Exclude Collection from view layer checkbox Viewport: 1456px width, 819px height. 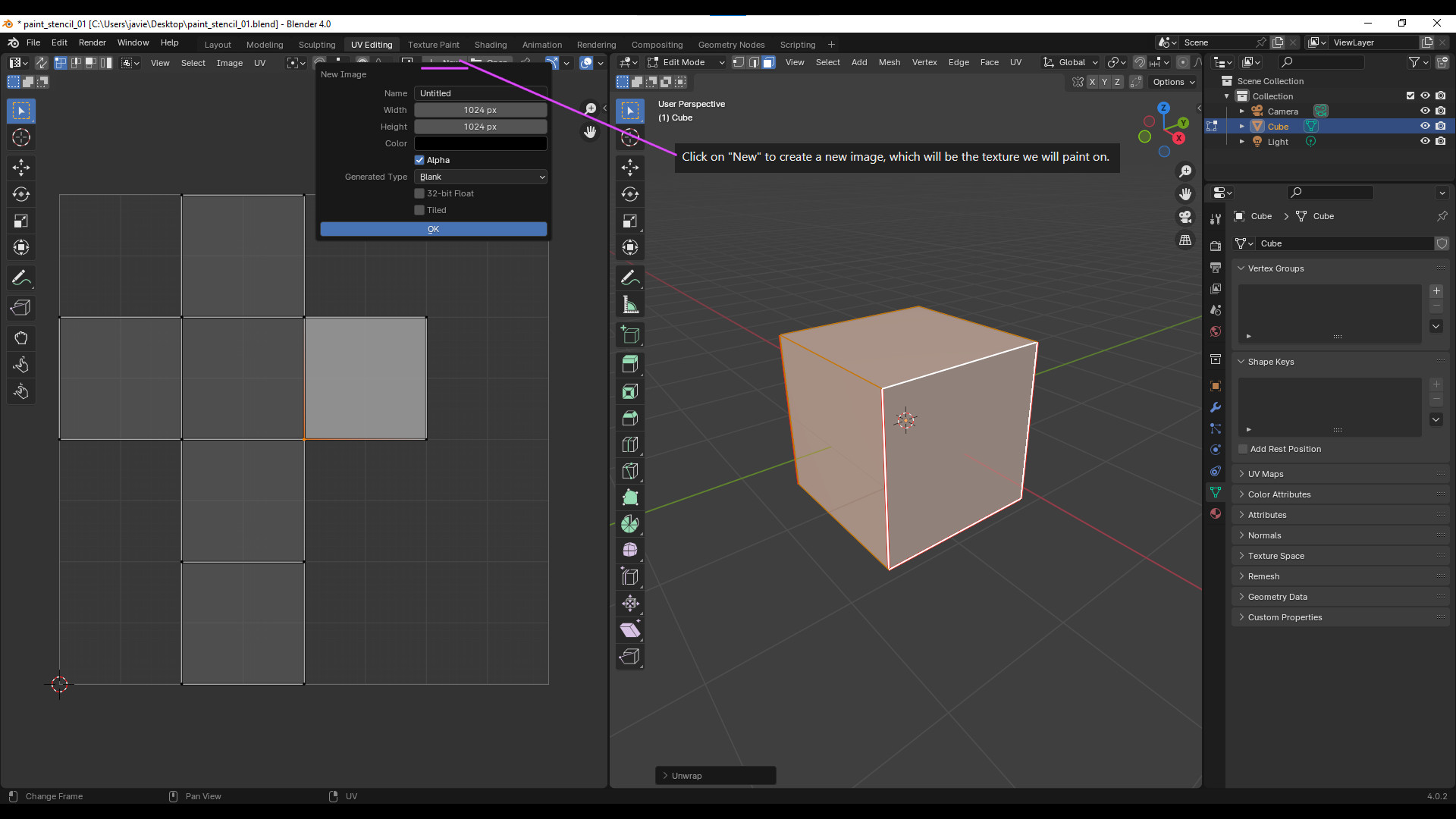click(1410, 96)
